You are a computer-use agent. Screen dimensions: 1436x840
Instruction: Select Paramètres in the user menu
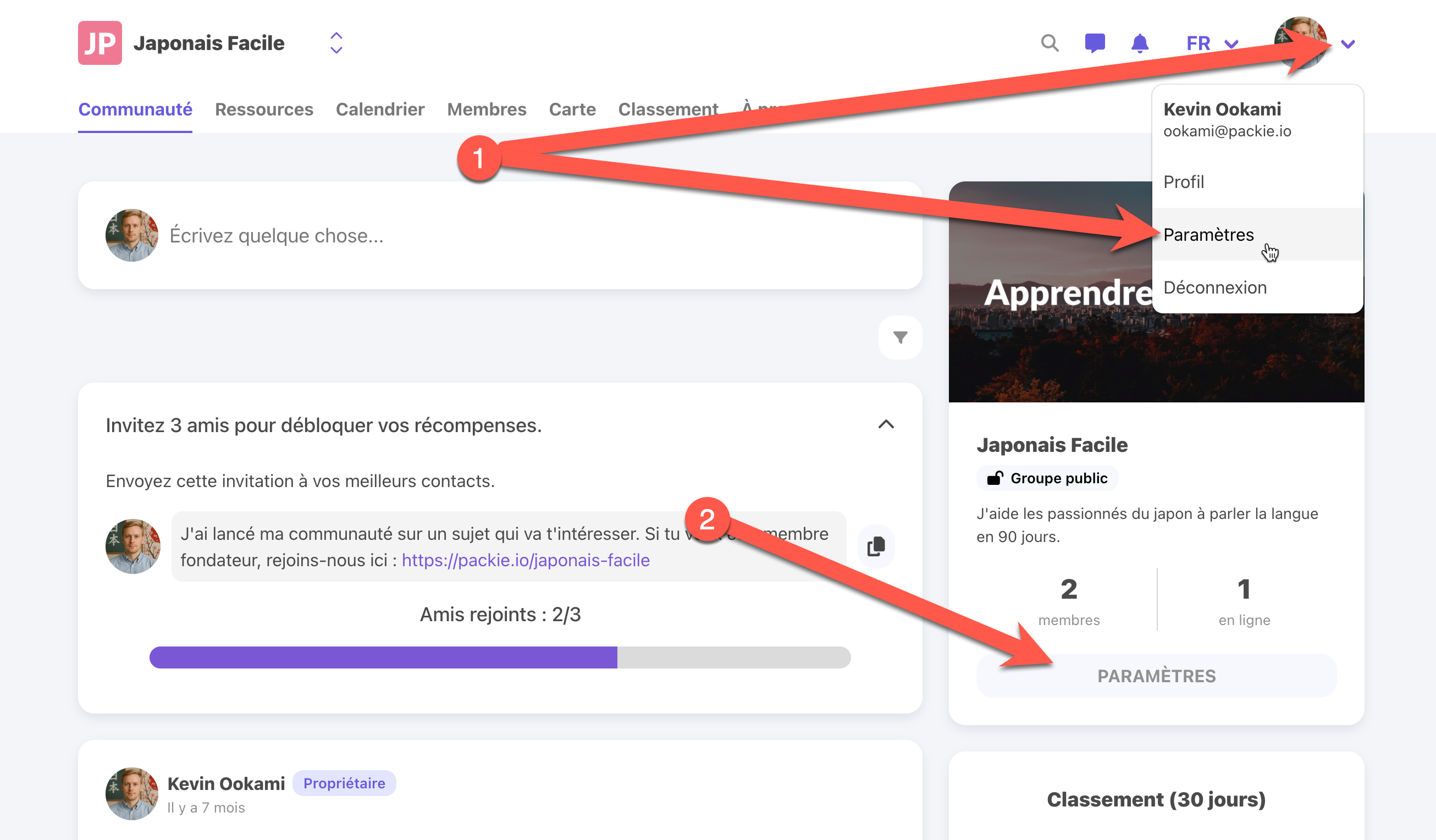pyautogui.click(x=1208, y=235)
